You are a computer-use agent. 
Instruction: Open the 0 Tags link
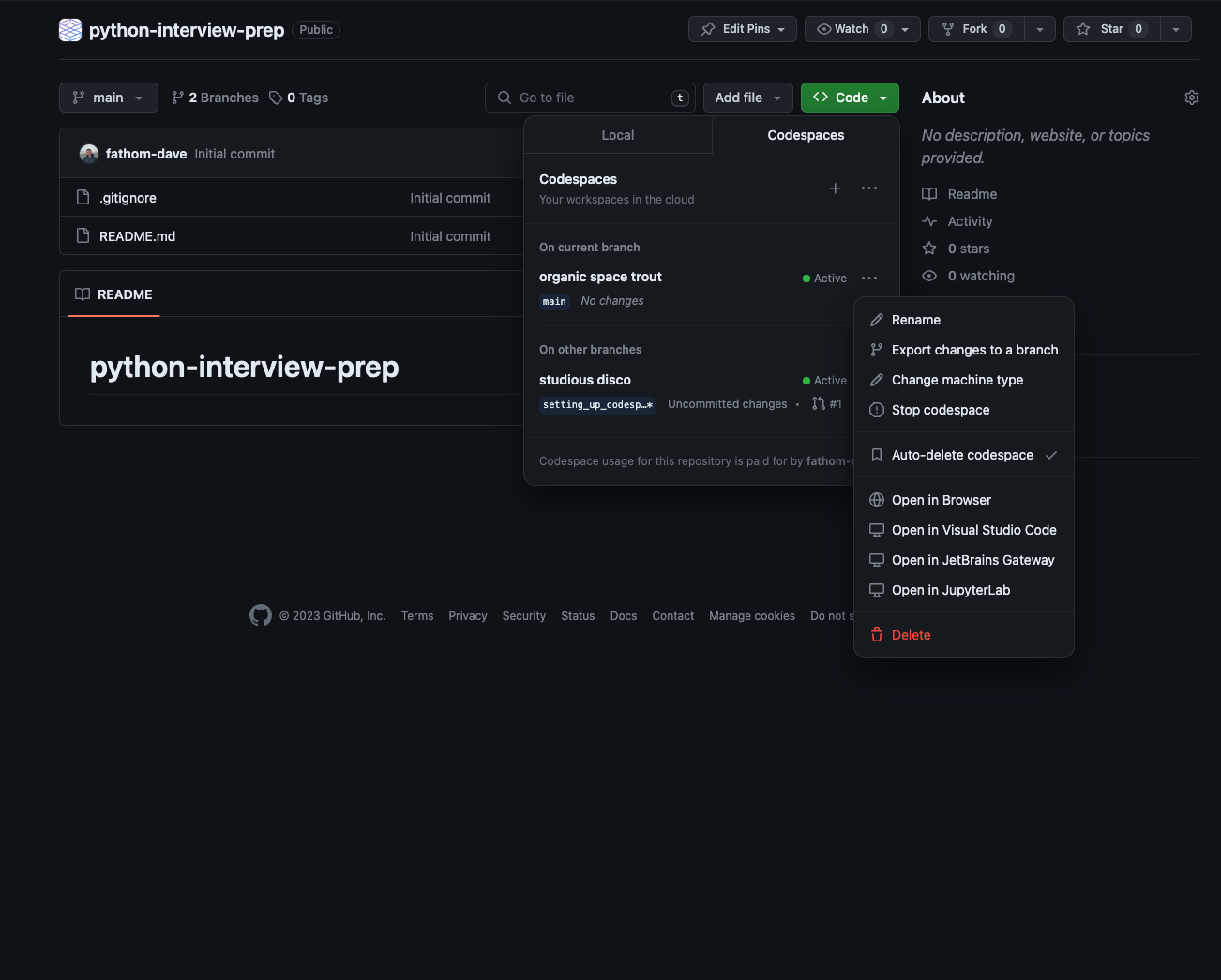pos(298,98)
